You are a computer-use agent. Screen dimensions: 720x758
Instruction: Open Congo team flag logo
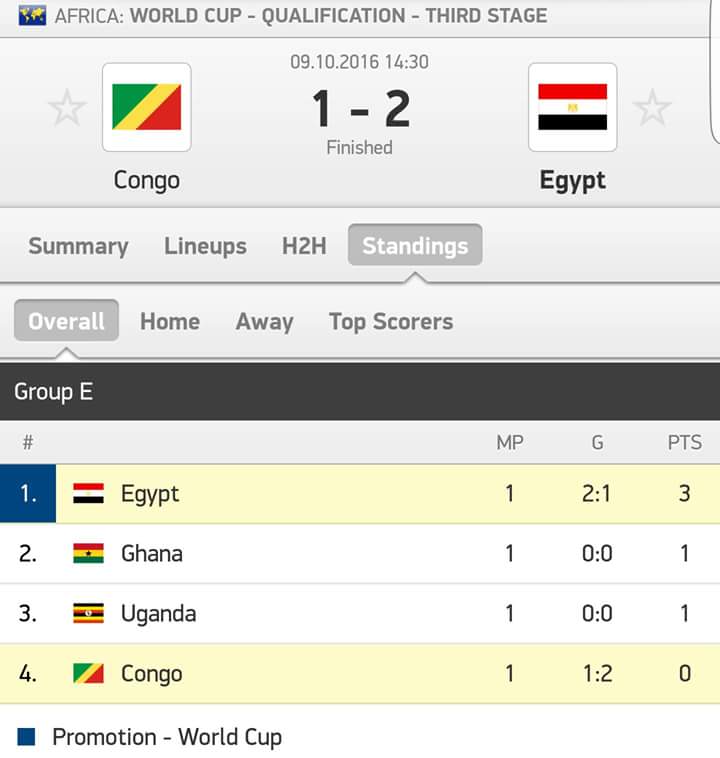(147, 107)
